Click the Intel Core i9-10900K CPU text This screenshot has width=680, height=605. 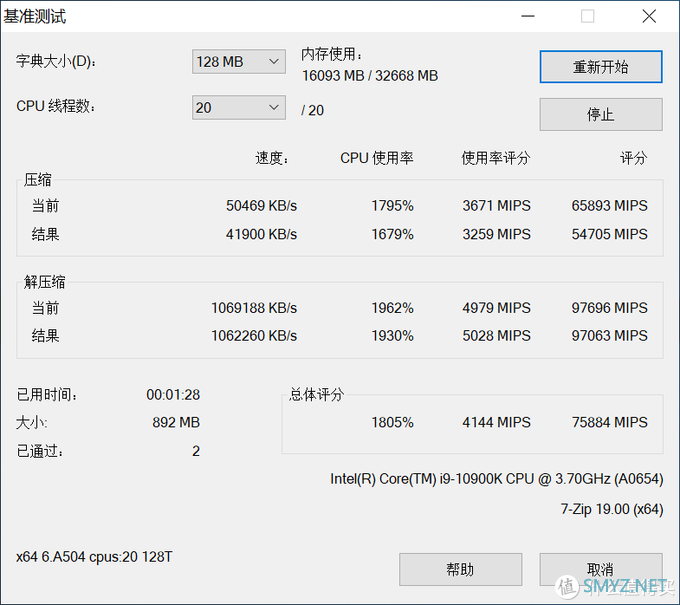pyautogui.click(x=497, y=479)
